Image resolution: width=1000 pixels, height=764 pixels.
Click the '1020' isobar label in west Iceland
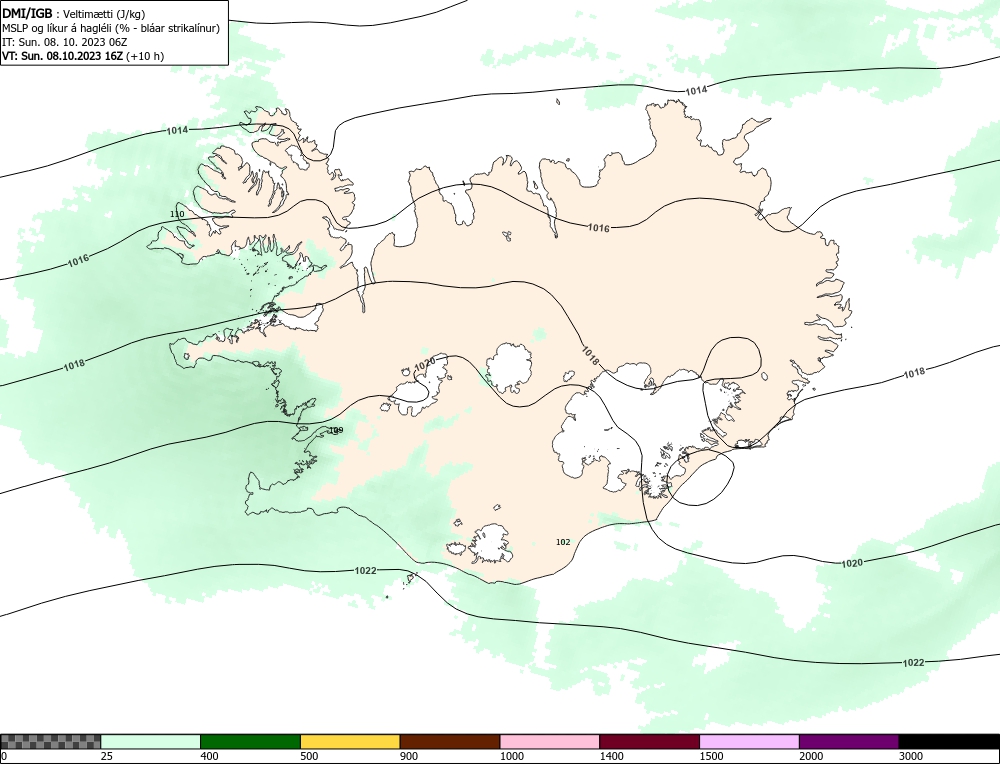[424, 364]
